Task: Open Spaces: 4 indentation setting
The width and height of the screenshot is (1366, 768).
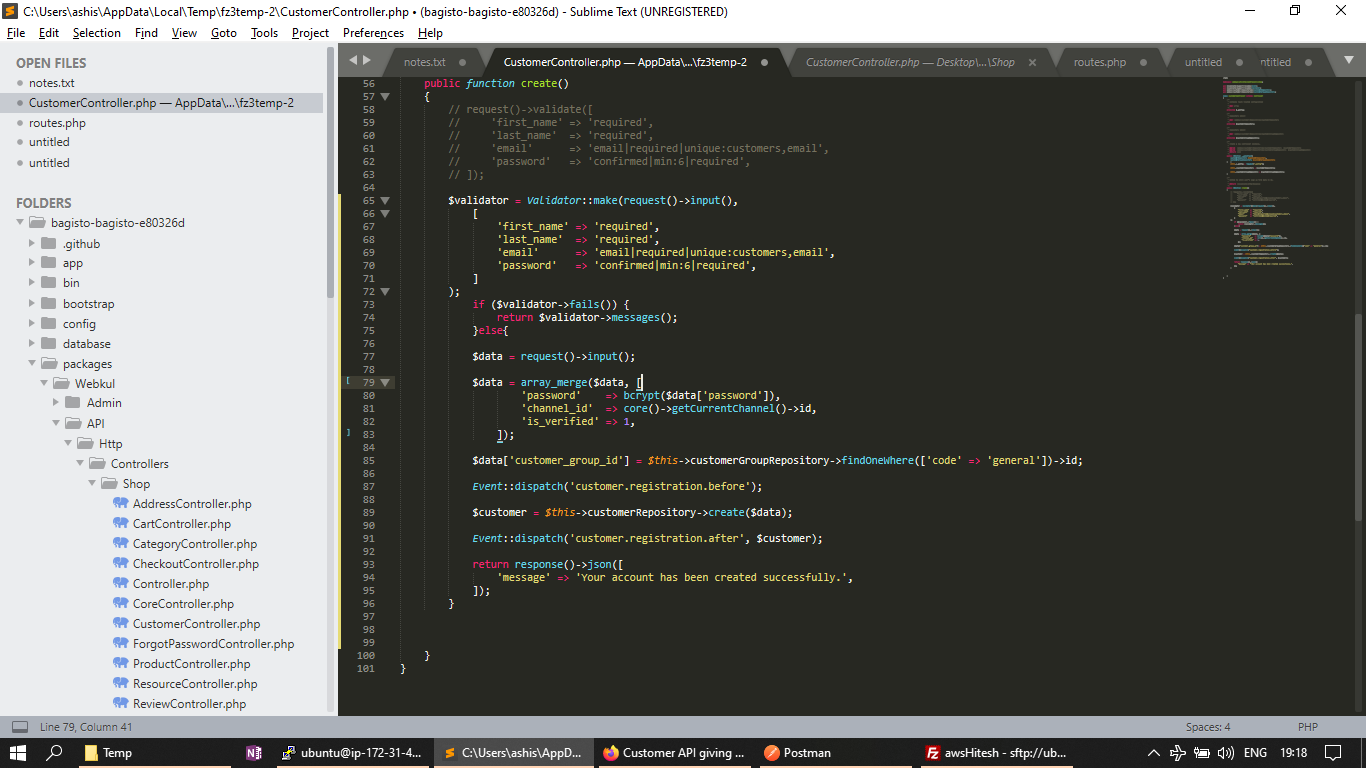Action: 1208,727
